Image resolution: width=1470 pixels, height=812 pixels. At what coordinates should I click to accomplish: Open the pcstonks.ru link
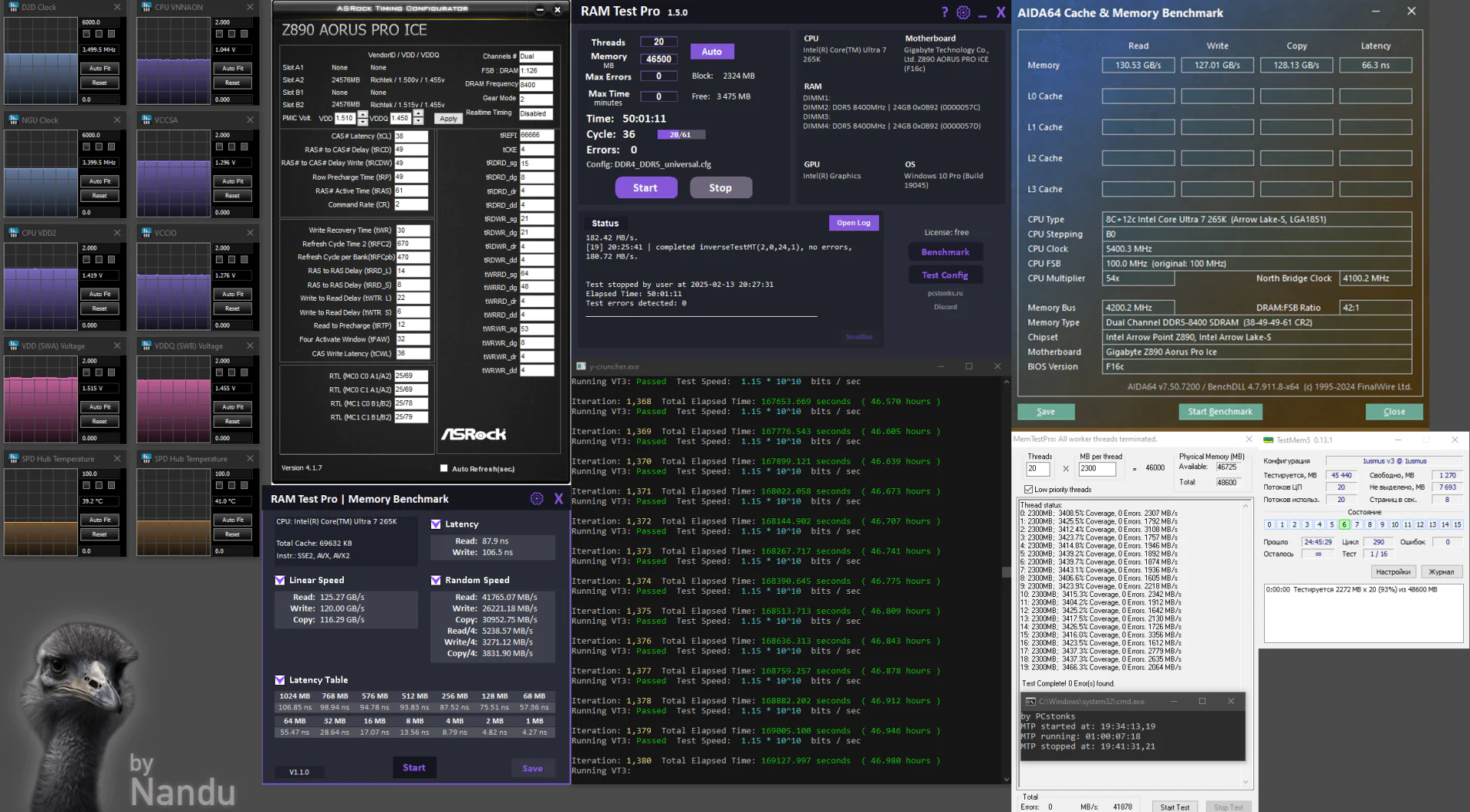[x=946, y=293]
